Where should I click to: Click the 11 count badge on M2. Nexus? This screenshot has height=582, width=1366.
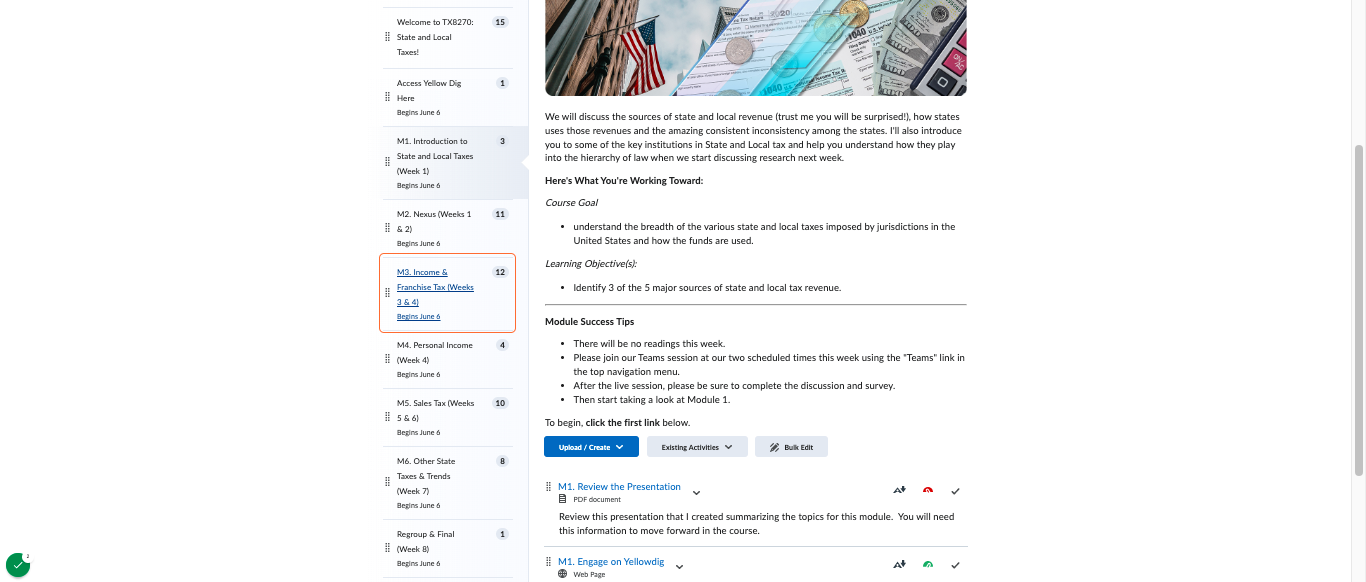[501, 214]
